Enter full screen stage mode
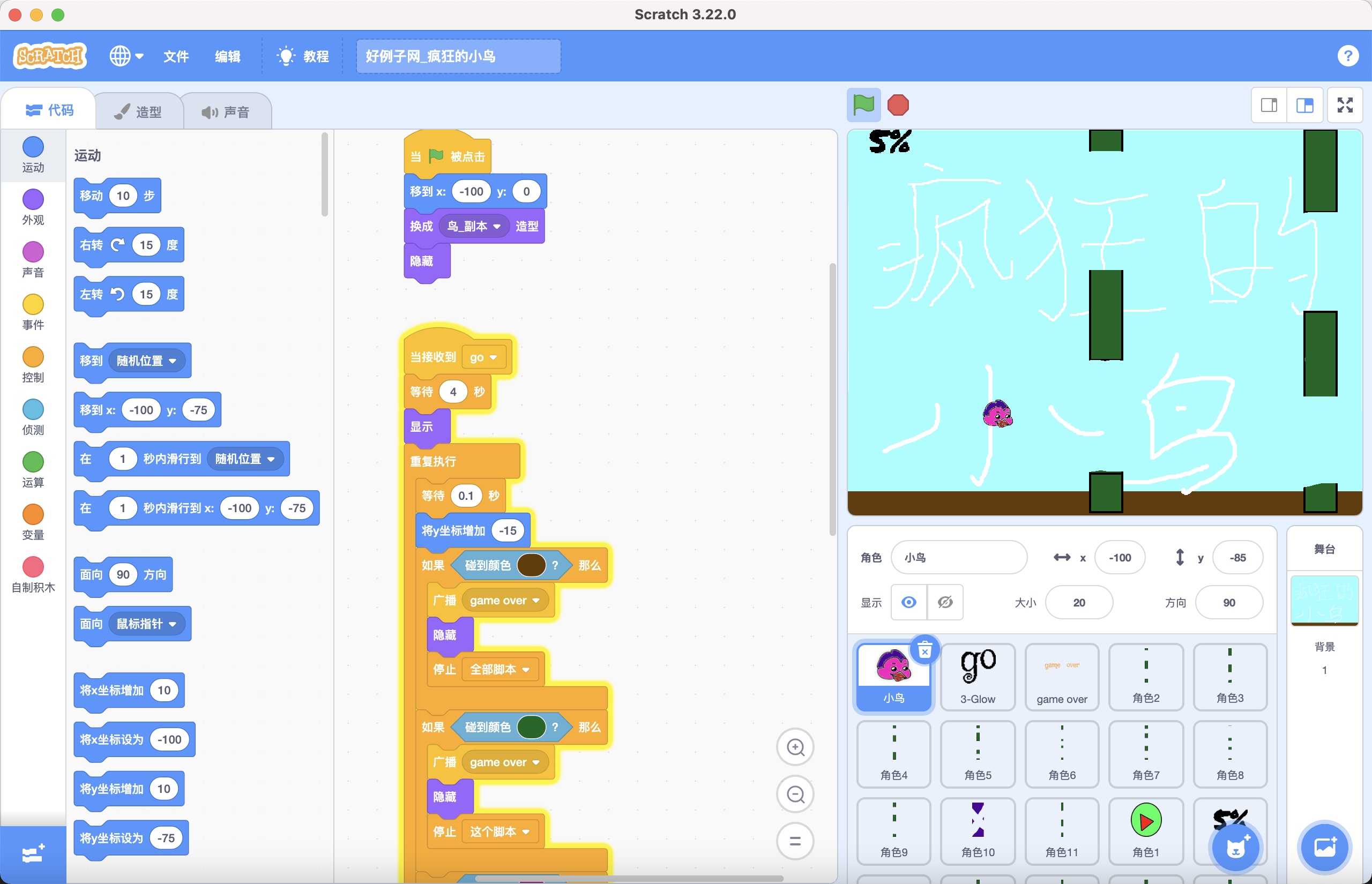1372x884 pixels. 1345,105
